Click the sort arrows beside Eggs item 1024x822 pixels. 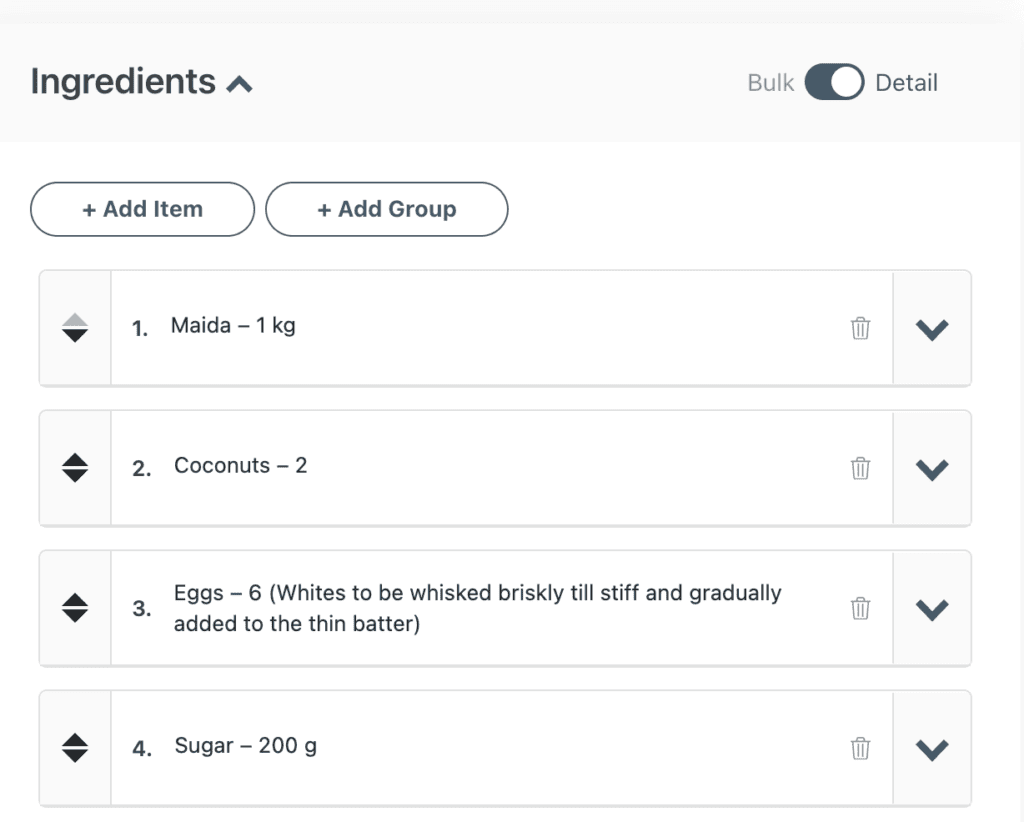pos(75,608)
